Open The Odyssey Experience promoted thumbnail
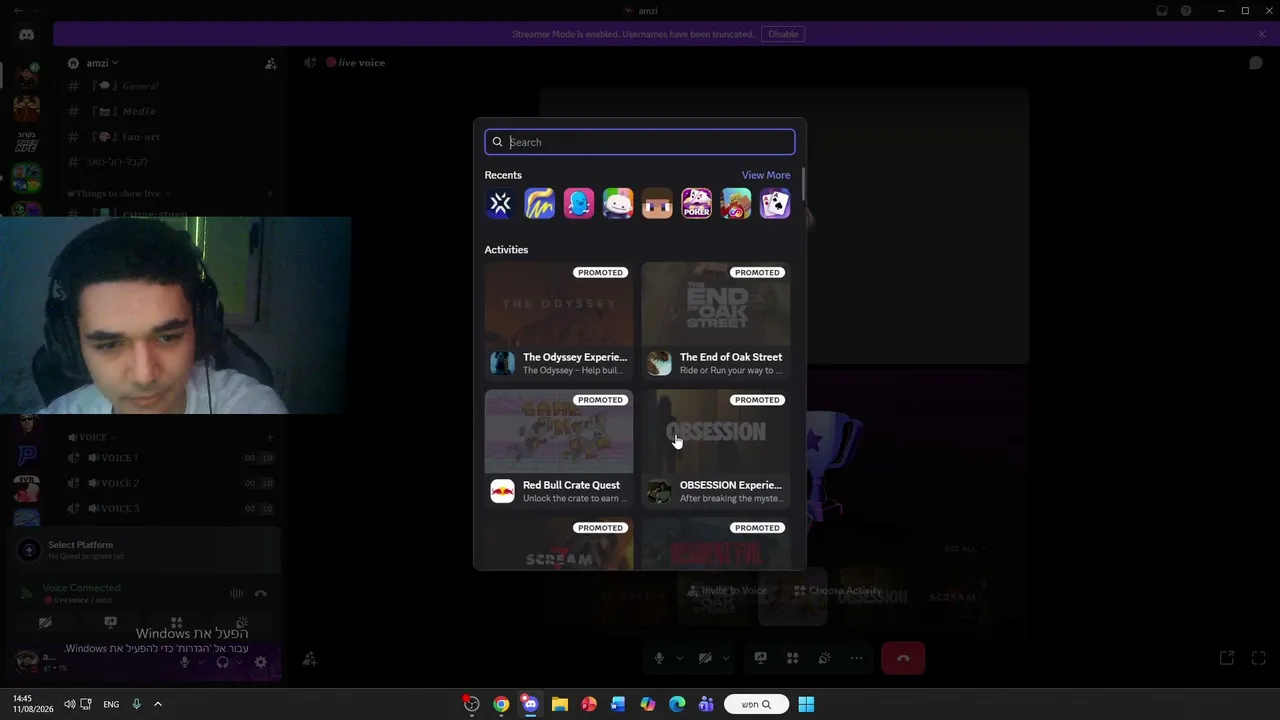Image resolution: width=1280 pixels, height=720 pixels. (559, 304)
